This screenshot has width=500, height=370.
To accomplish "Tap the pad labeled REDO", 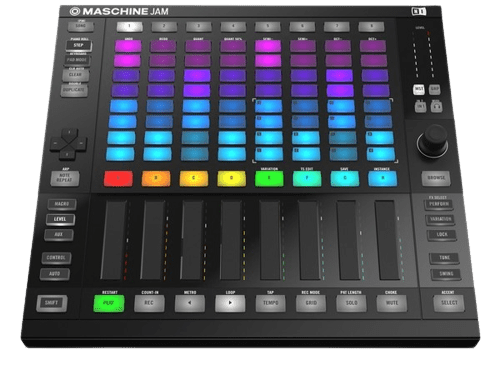I will click(163, 46).
